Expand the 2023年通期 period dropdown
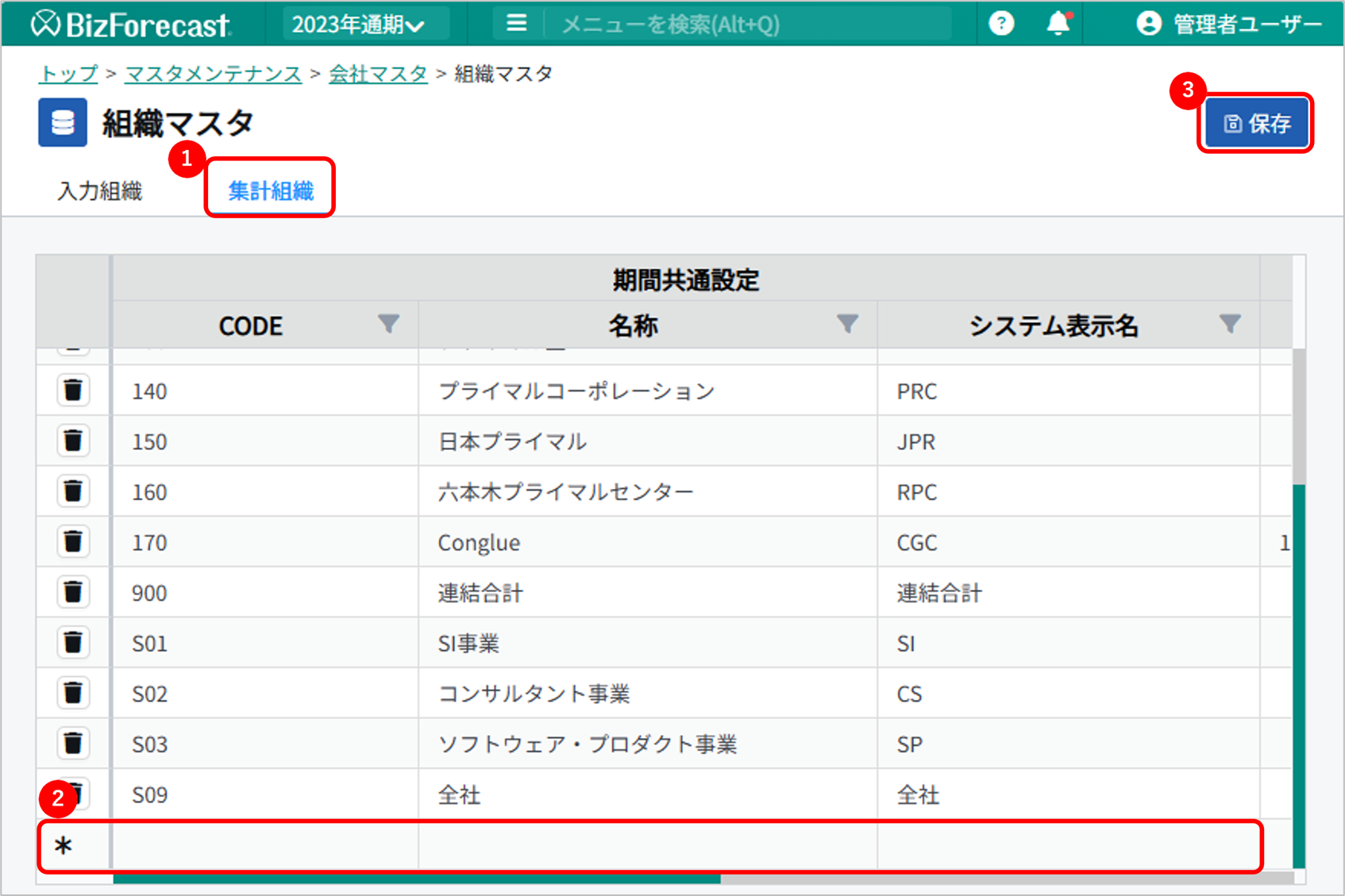 (x=358, y=25)
